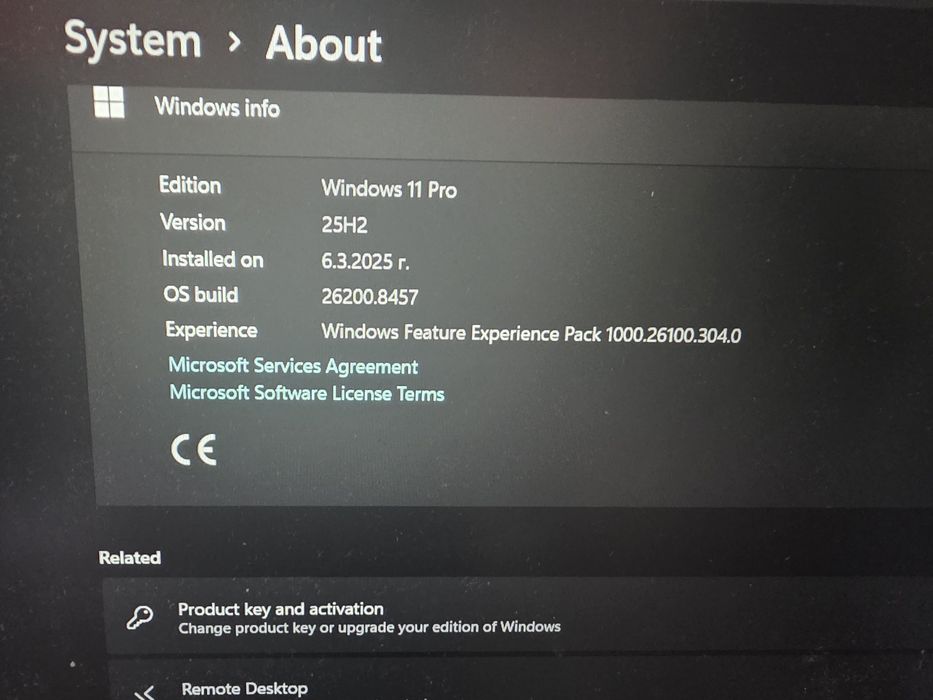The height and width of the screenshot is (700, 933).
Task: Select the 6.3.2025 install date value
Action: tap(365, 261)
